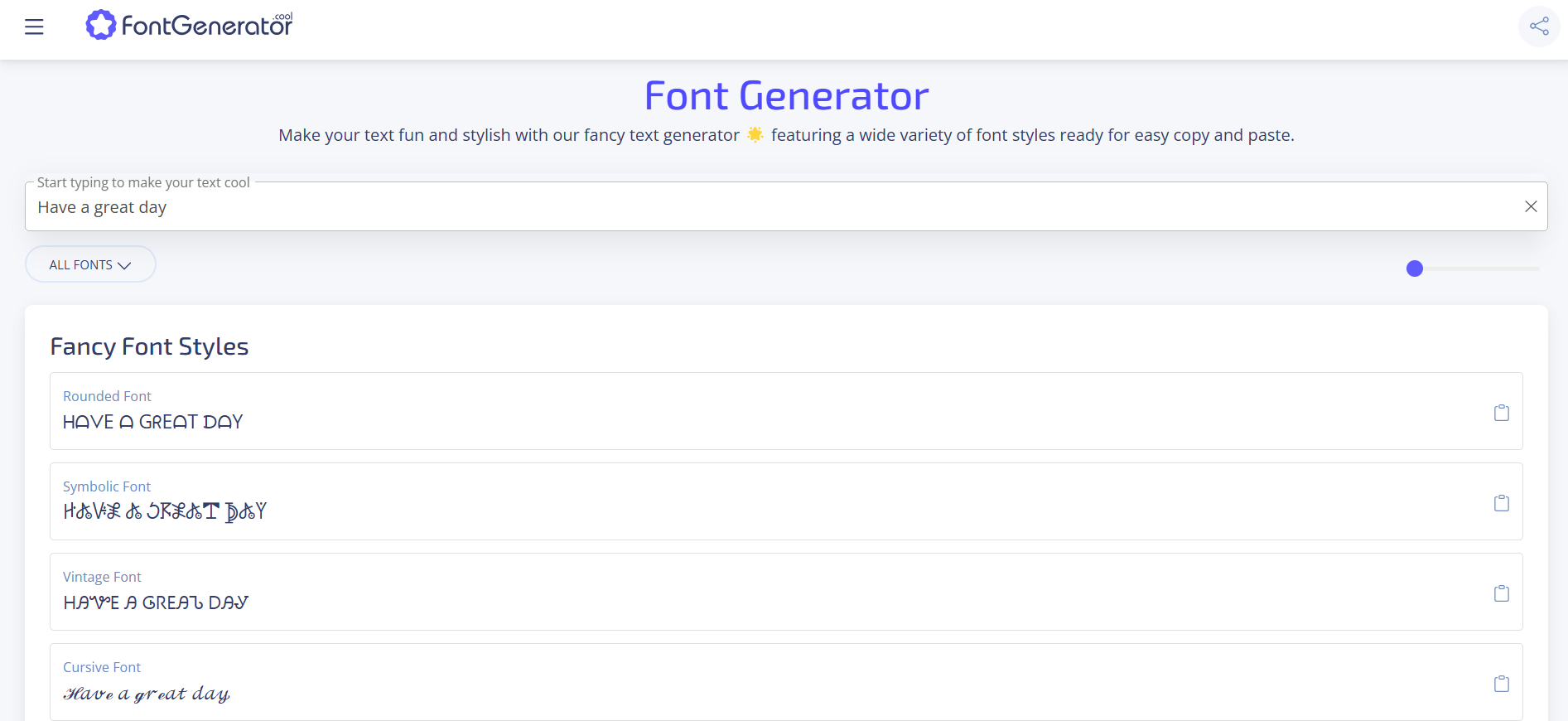The image size is (1568, 721).
Task: Click the Vintage Font label
Action: pyautogui.click(x=102, y=577)
